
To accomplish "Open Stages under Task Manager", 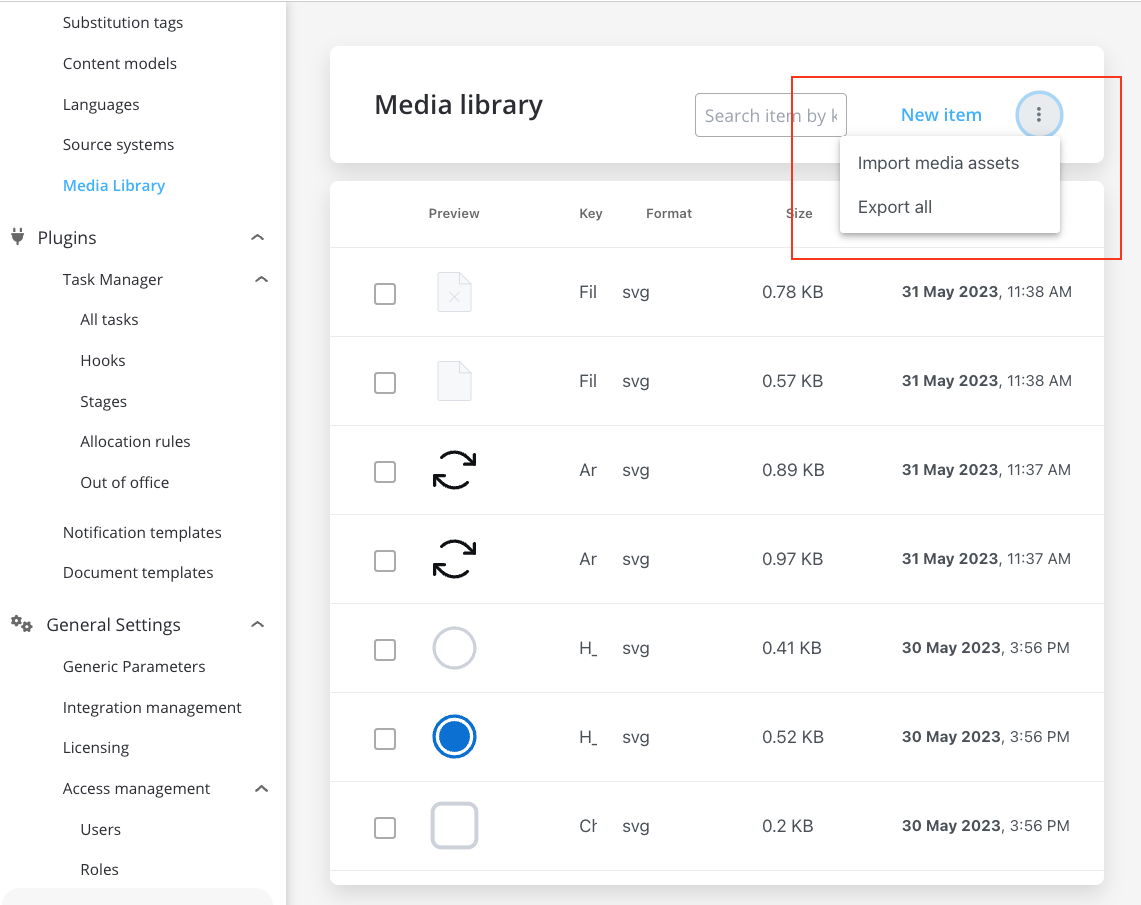I will click(x=103, y=402).
